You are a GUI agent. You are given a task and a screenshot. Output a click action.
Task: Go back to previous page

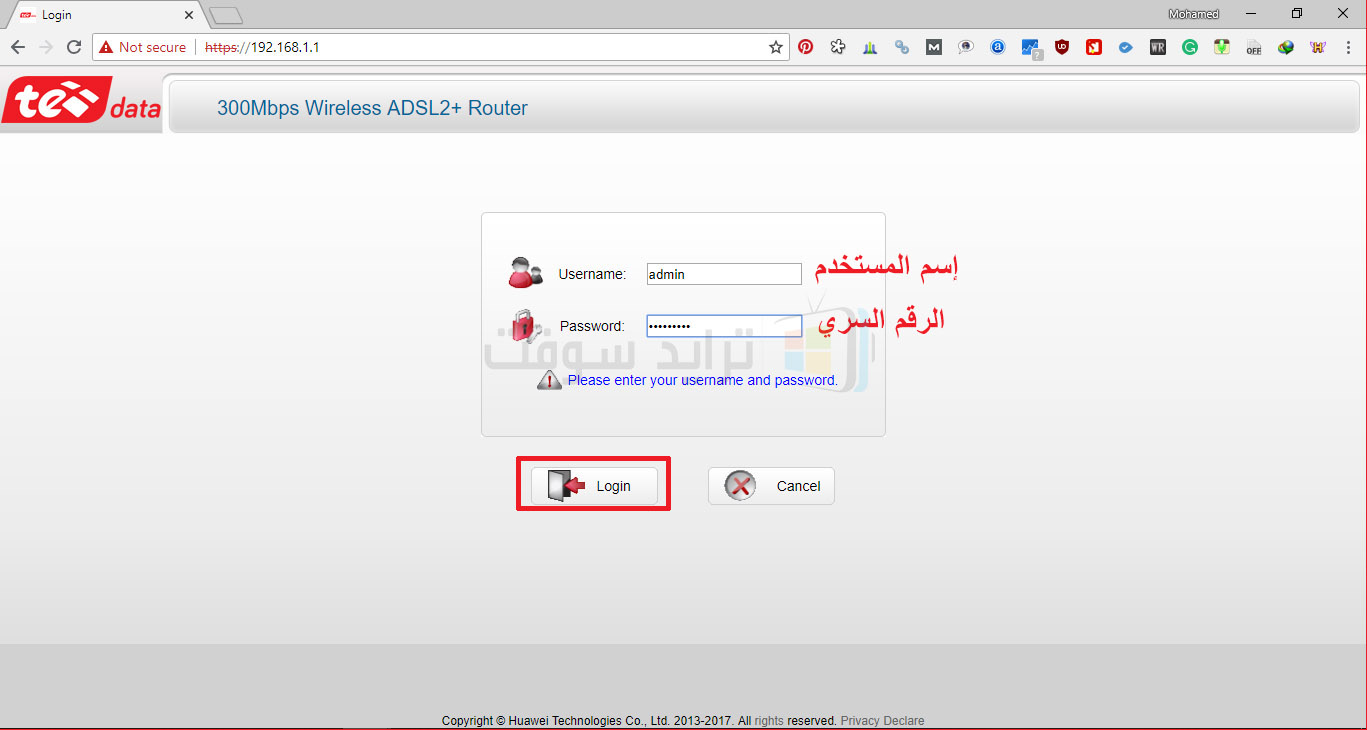pyautogui.click(x=18, y=47)
